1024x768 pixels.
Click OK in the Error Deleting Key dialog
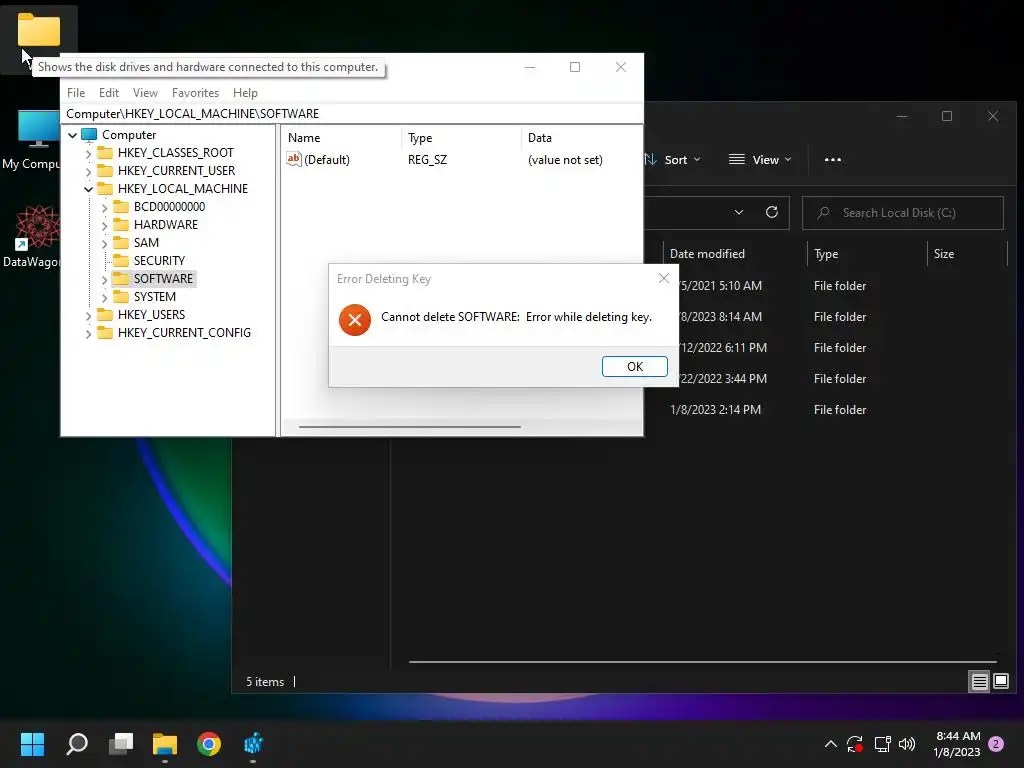pos(634,366)
